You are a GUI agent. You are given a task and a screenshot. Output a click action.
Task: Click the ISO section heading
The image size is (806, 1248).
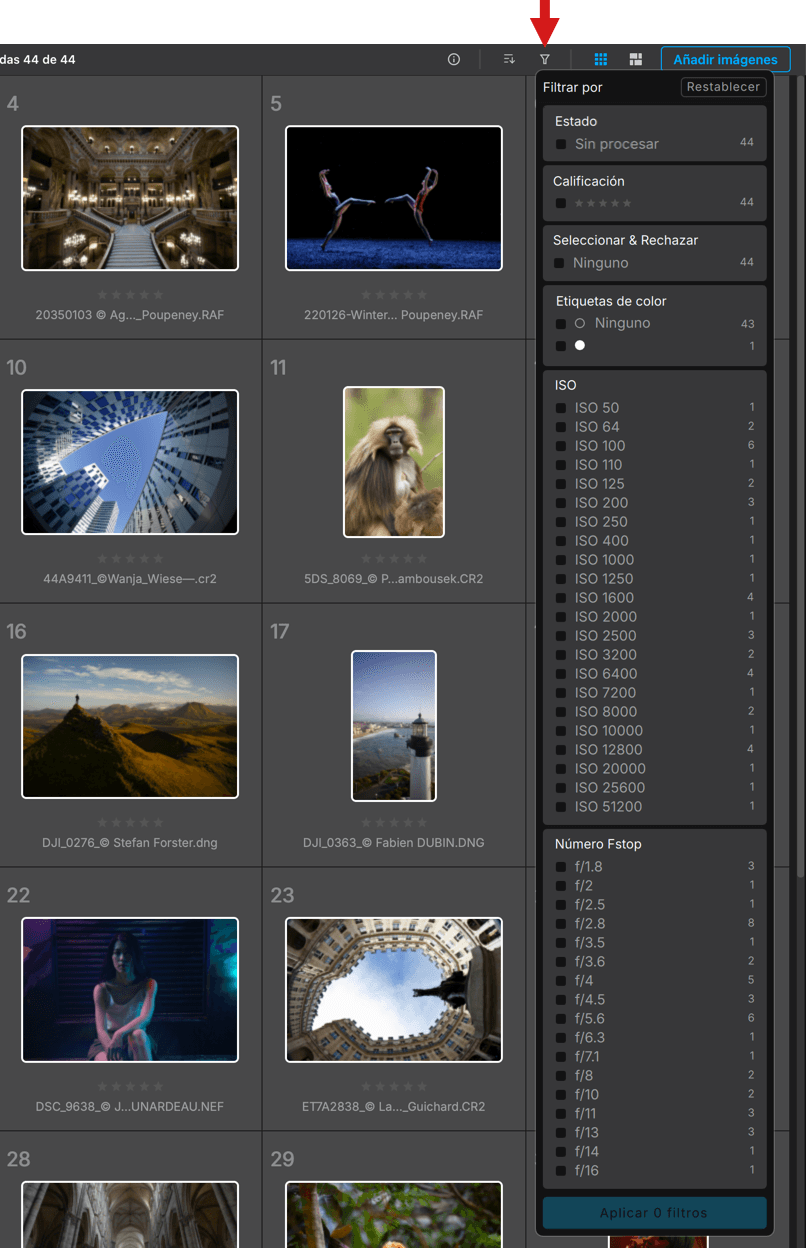click(x=566, y=385)
